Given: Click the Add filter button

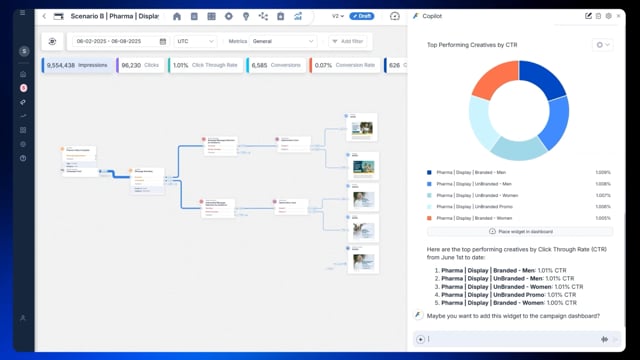Looking at the screenshot, I should pos(348,41).
